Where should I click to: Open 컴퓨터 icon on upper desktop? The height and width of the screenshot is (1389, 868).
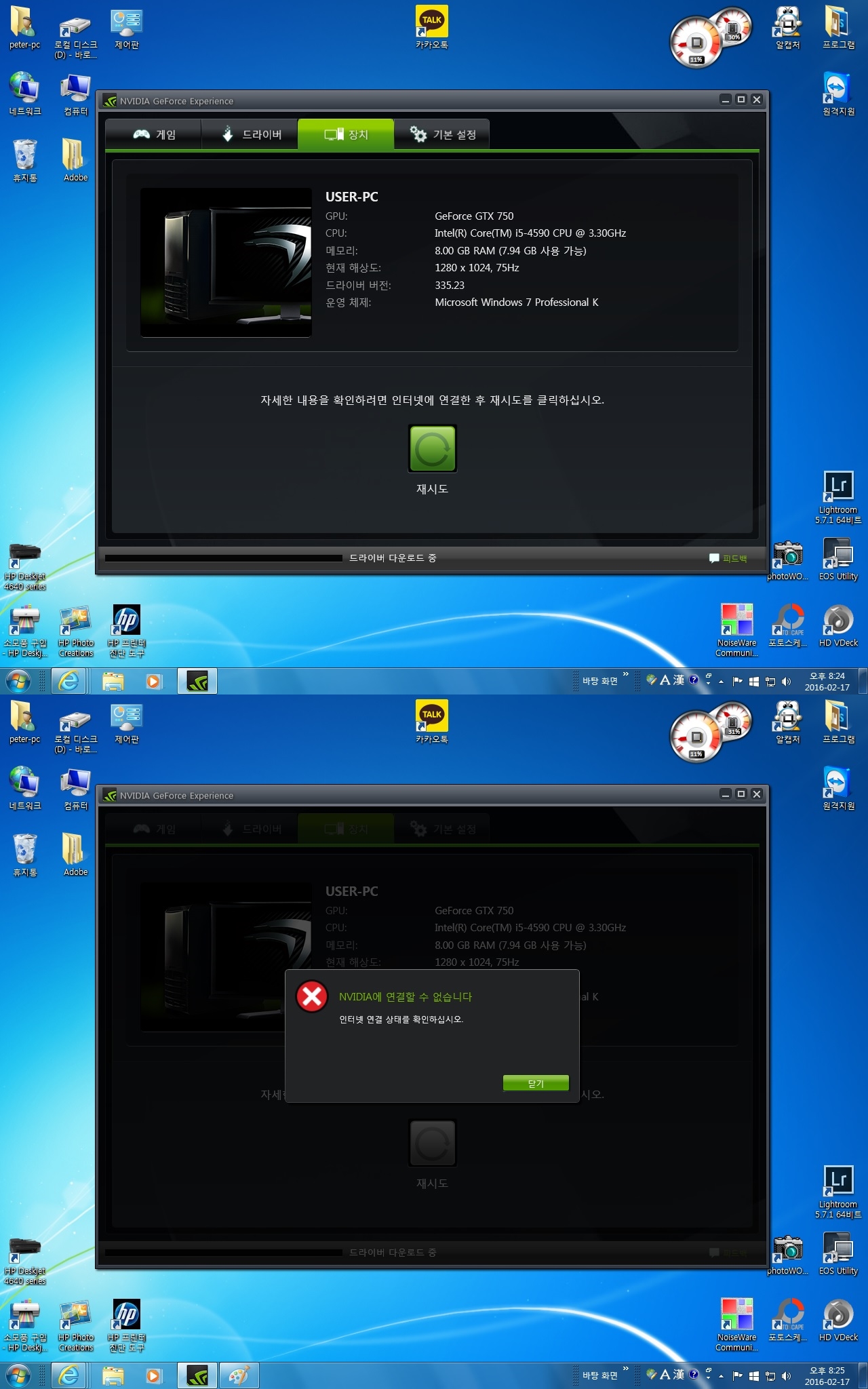75,94
